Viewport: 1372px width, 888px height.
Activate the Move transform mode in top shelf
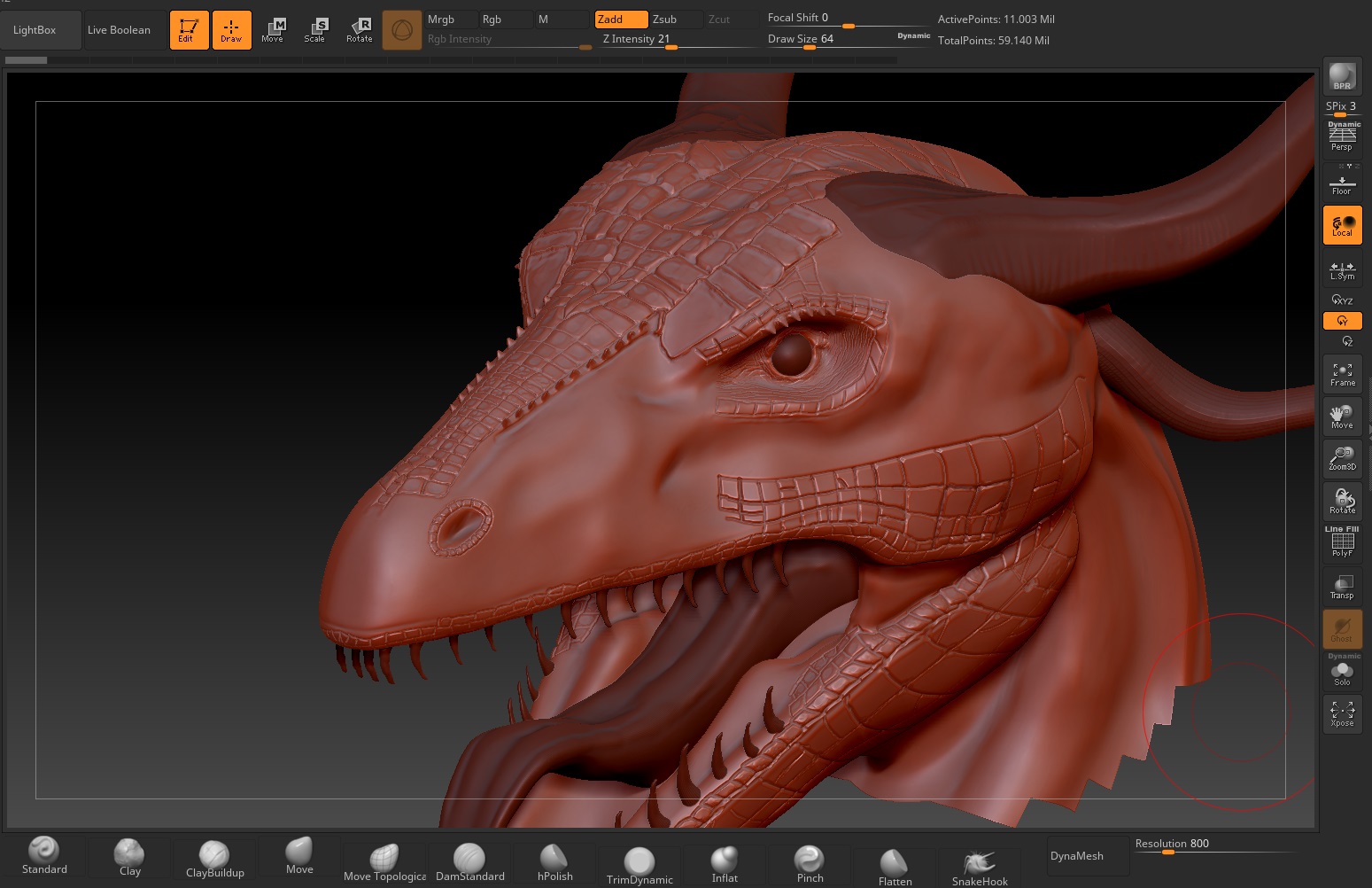coord(273,30)
